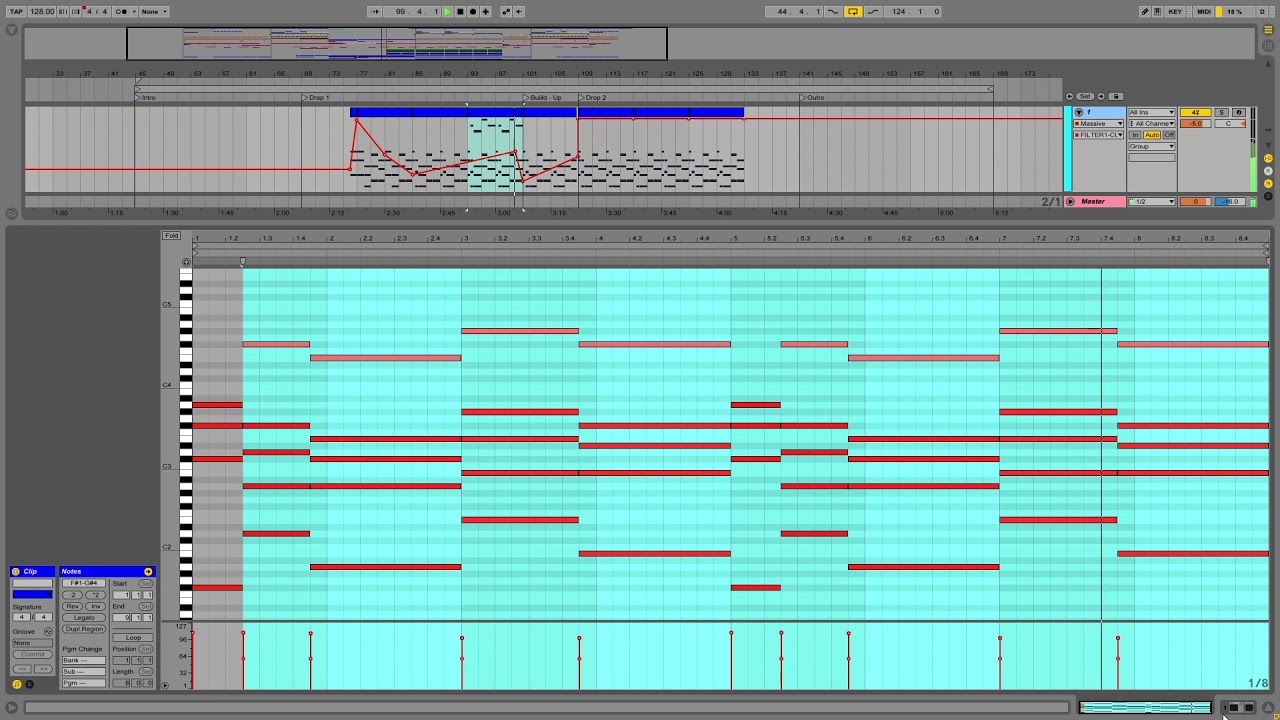Open the Massive device chooser dropdown

click(1100, 123)
